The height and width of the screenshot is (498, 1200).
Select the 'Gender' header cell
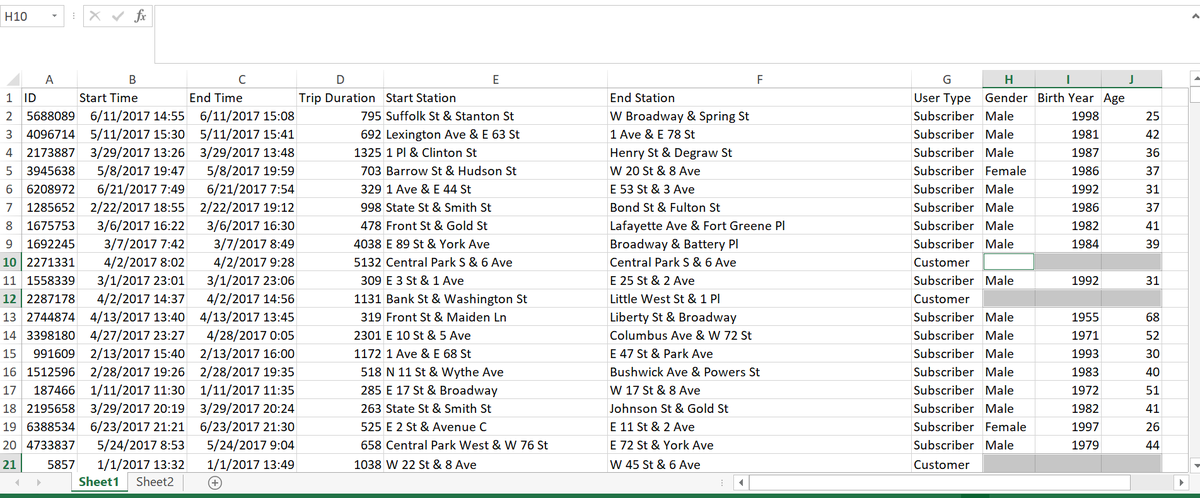(1008, 98)
